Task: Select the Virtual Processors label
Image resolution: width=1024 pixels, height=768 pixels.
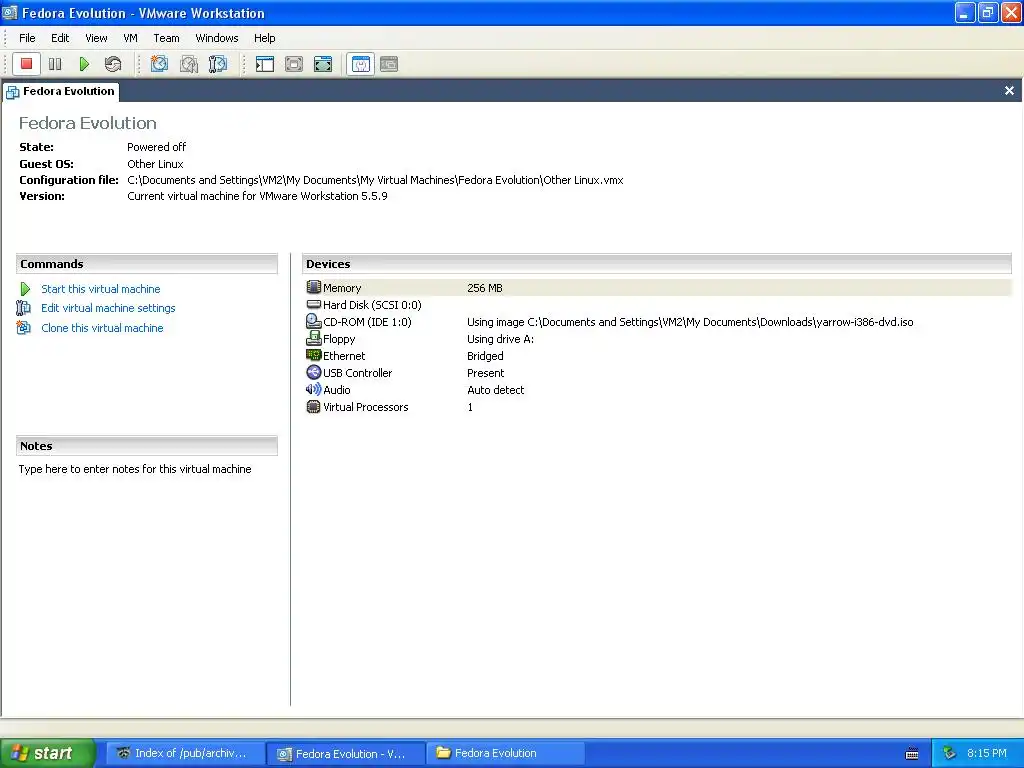Action: tap(366, 407)
